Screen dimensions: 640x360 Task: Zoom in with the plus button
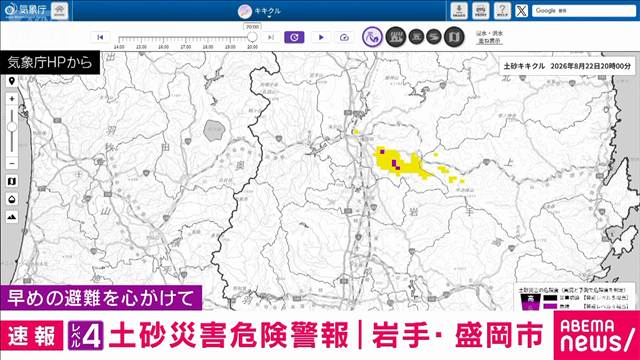[12, 99]
